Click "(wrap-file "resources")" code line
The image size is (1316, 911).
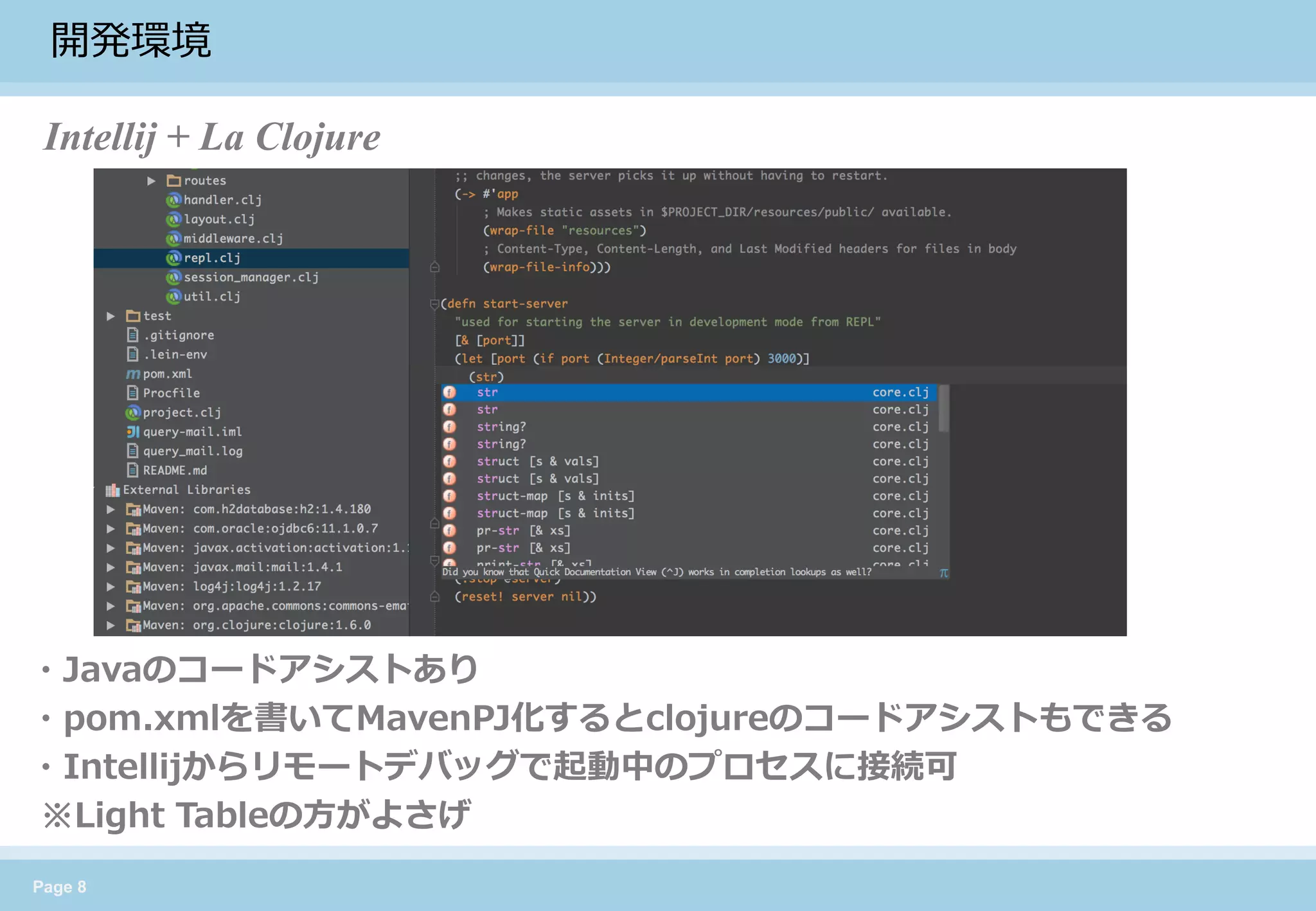(565, 231)
